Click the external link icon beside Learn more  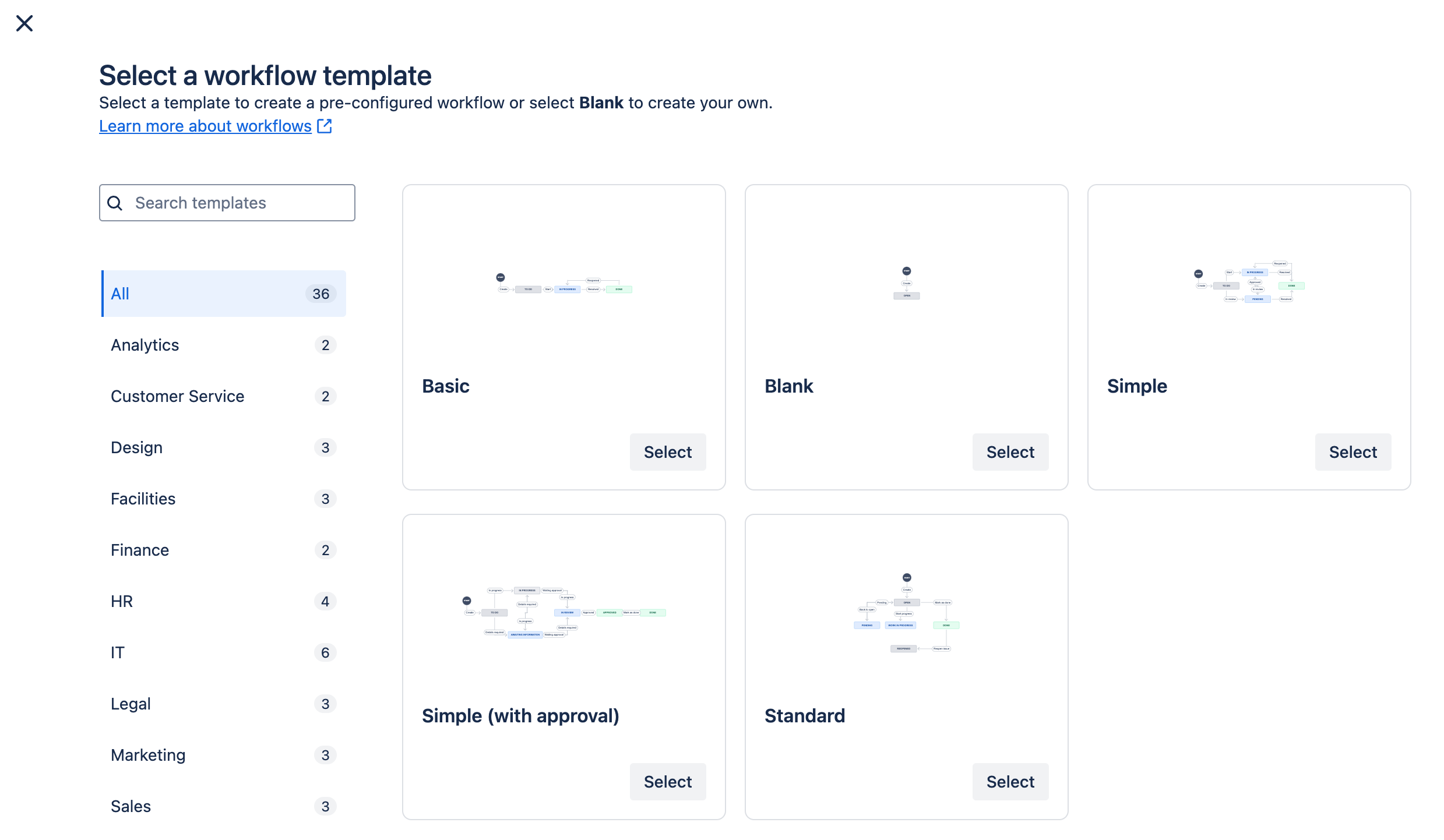click(325, 126)
